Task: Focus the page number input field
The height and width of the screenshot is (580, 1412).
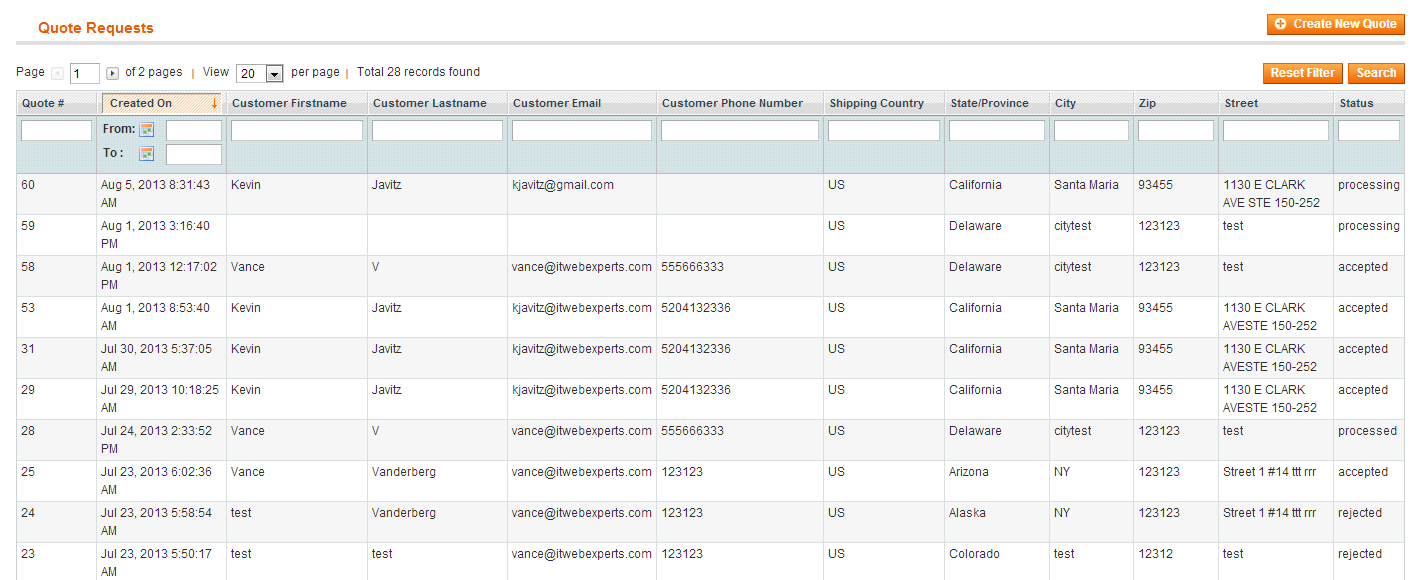Action: tap(85, 73)
